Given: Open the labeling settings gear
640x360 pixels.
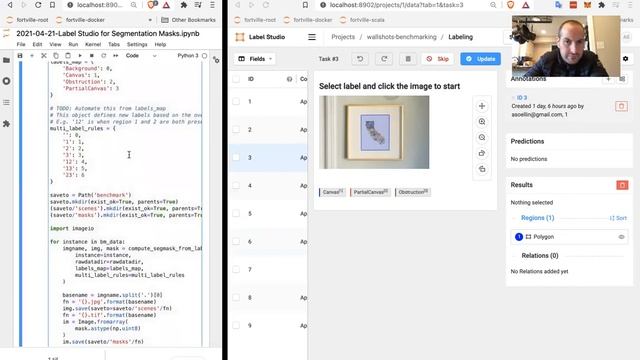Looking at the screenshot, I should click(x=625, y=59).
